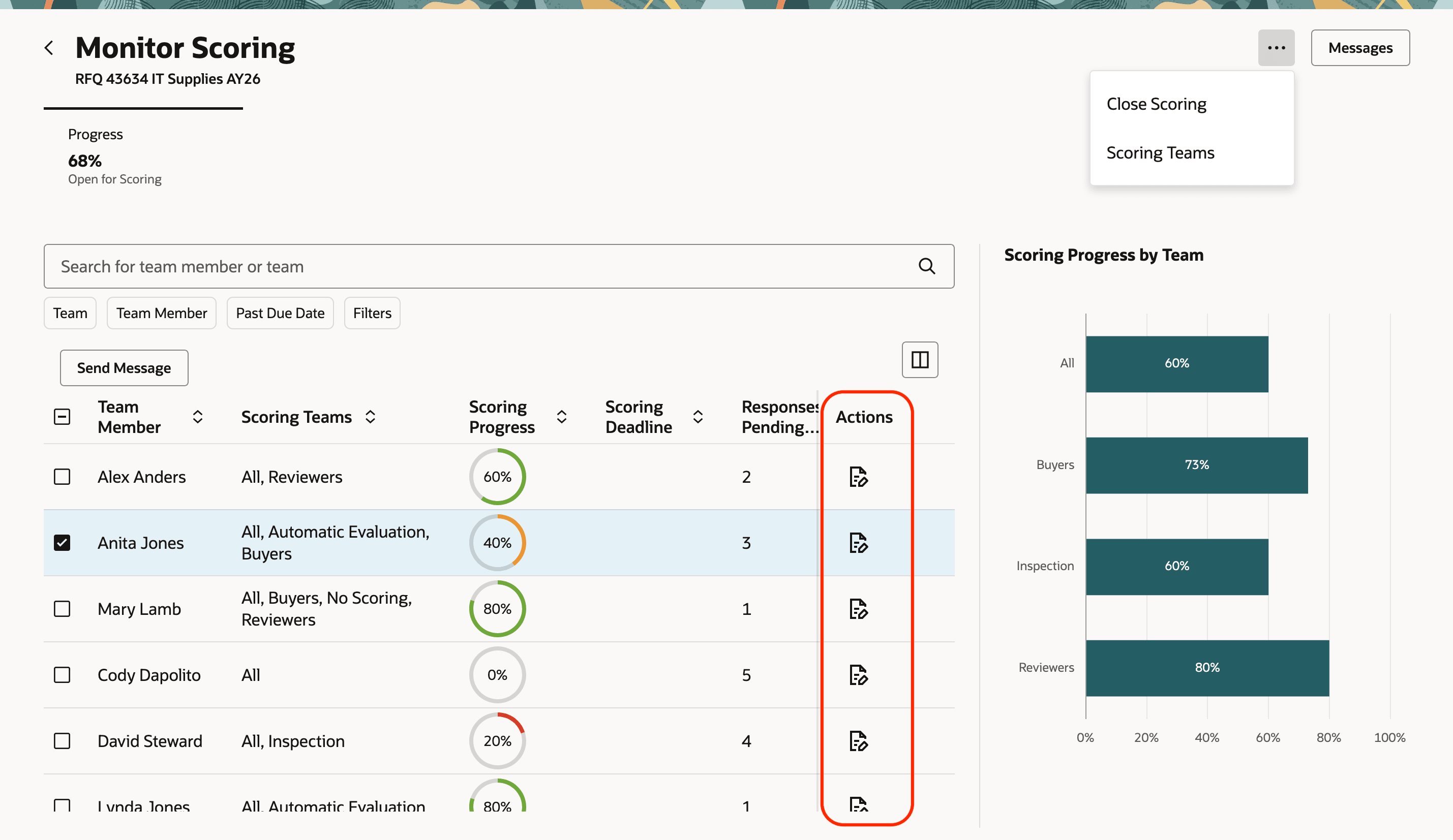Select the Alex Anders row checkbox

pos(62,477)
